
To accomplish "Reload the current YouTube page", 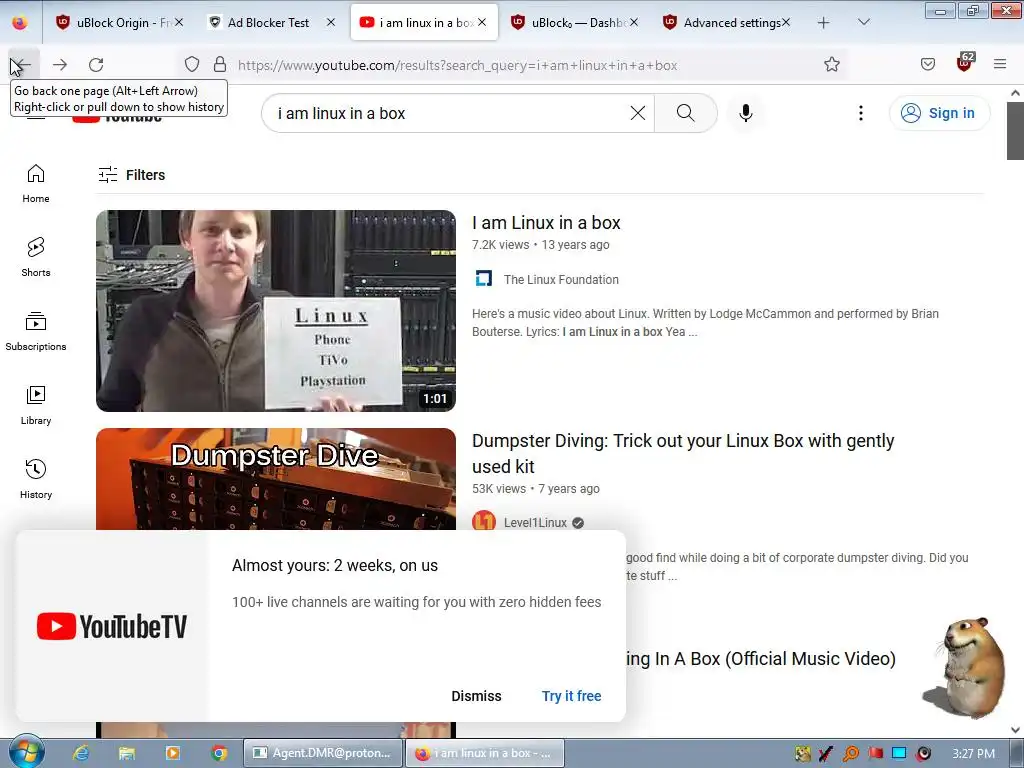I will (x=96, y=65).
